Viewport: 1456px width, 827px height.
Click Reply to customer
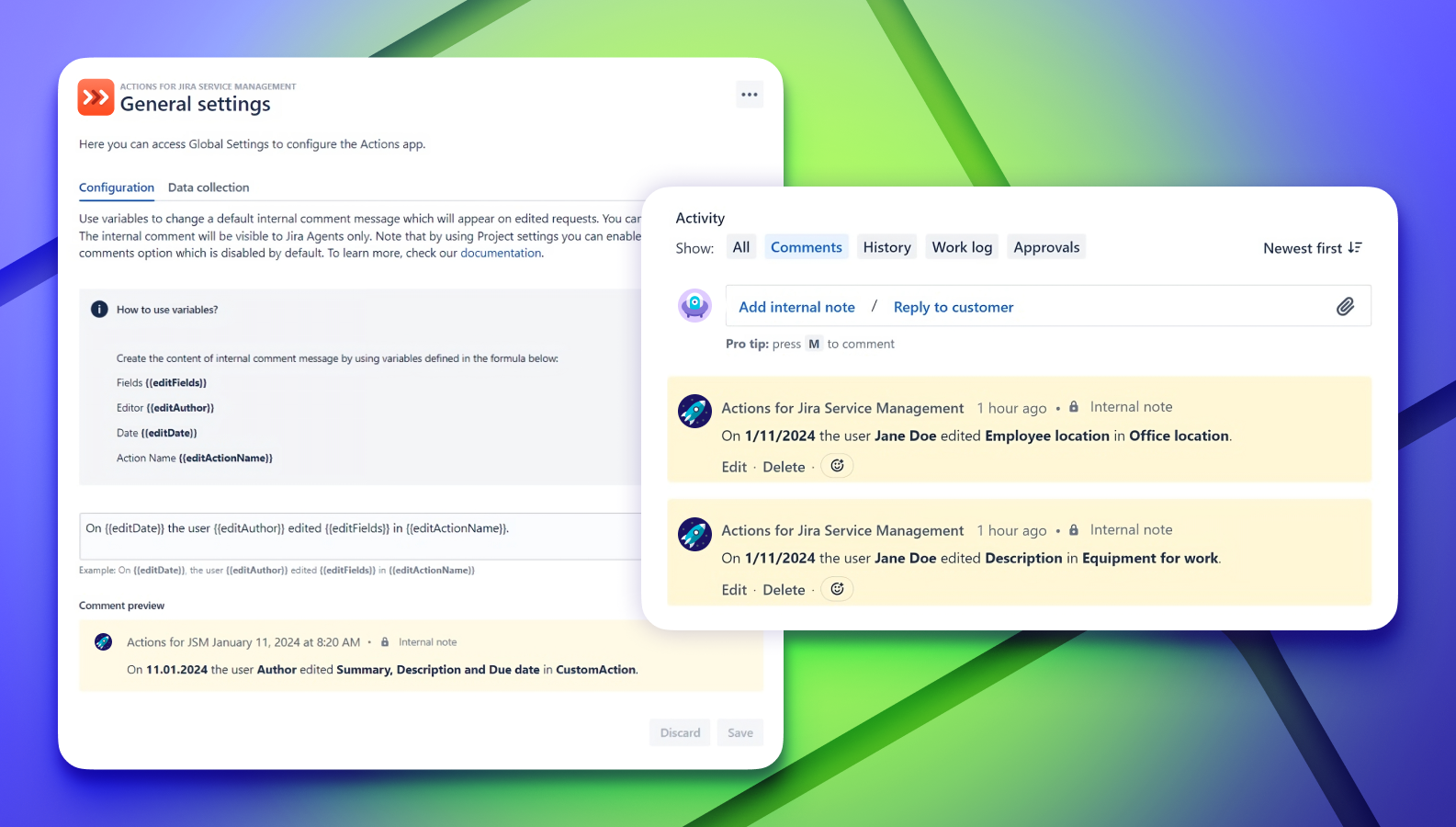click(954, 307)
